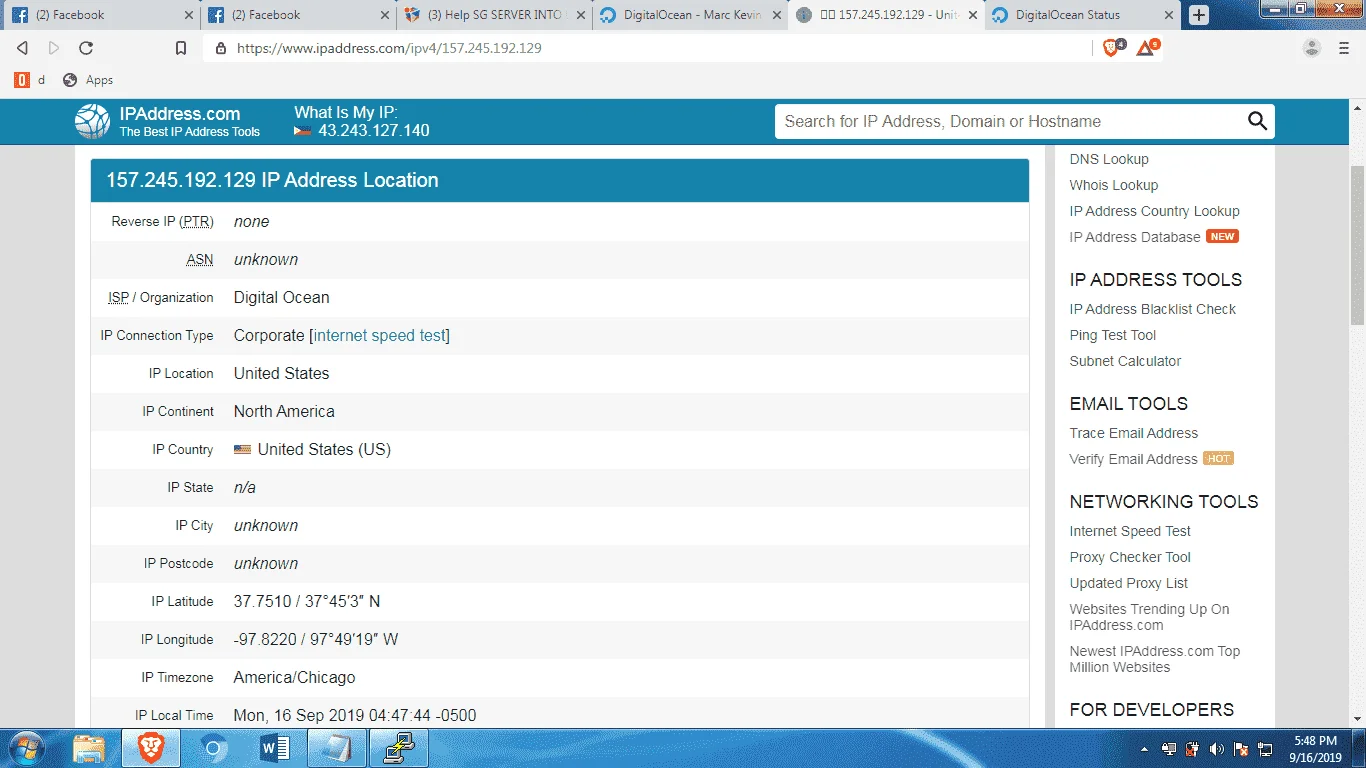Click the volume speaker tray icon
The image size is (1366, 768).
(1216, 749)
